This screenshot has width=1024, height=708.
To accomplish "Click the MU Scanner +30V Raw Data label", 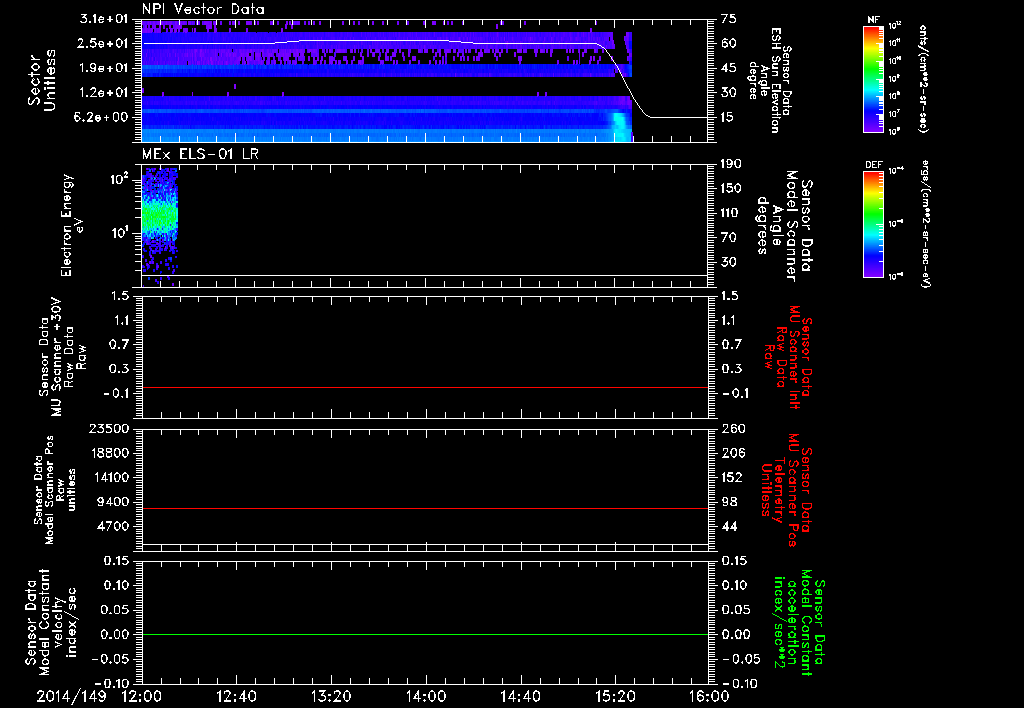I will (x=62, y=357).
